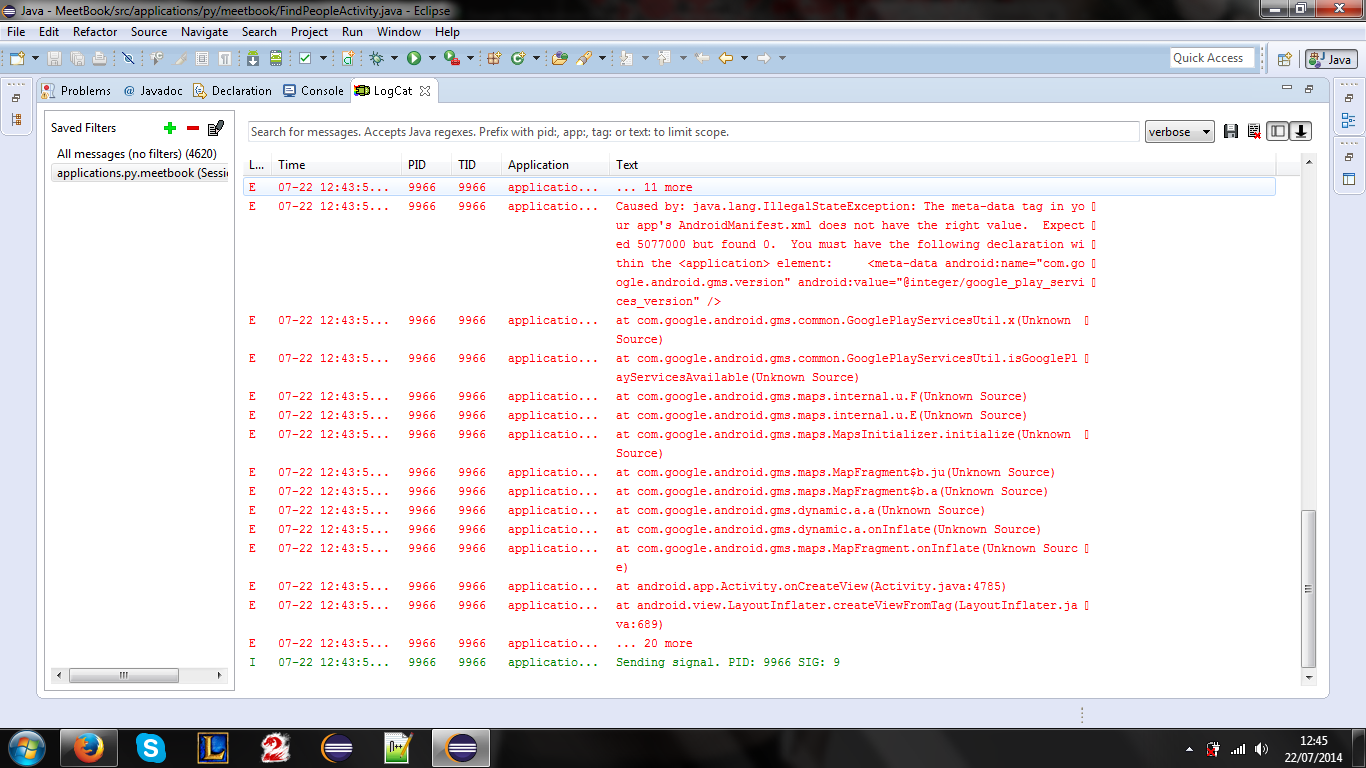Edit the selected logcat filter icon
Screen dimensions: 1366x768
[x=216, y=128]
